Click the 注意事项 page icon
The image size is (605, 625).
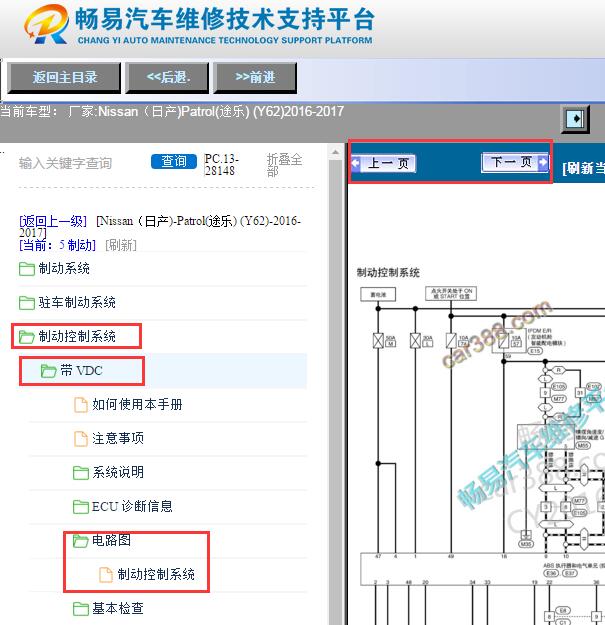[81, 438]
